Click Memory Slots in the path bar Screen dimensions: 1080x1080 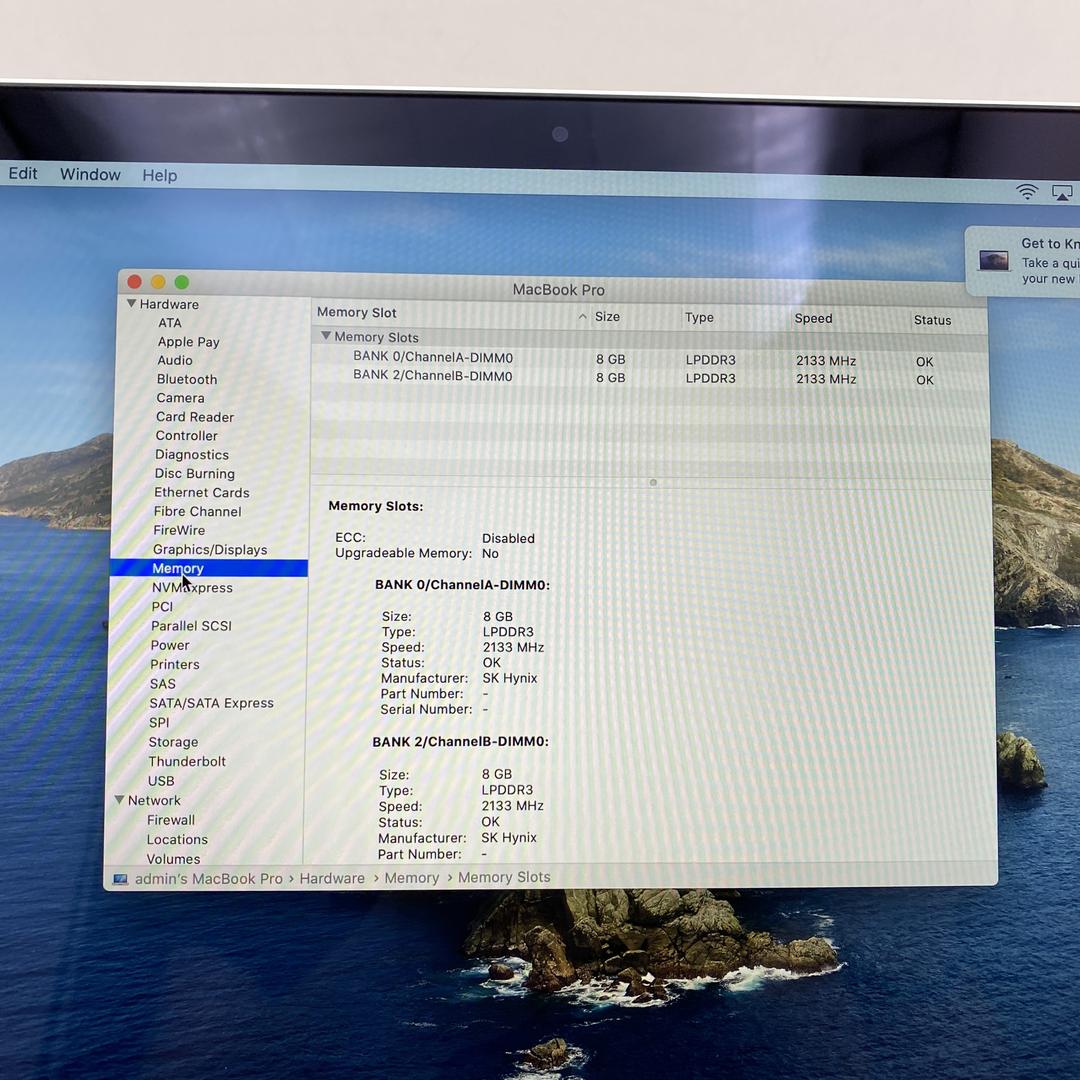point(504,877)
